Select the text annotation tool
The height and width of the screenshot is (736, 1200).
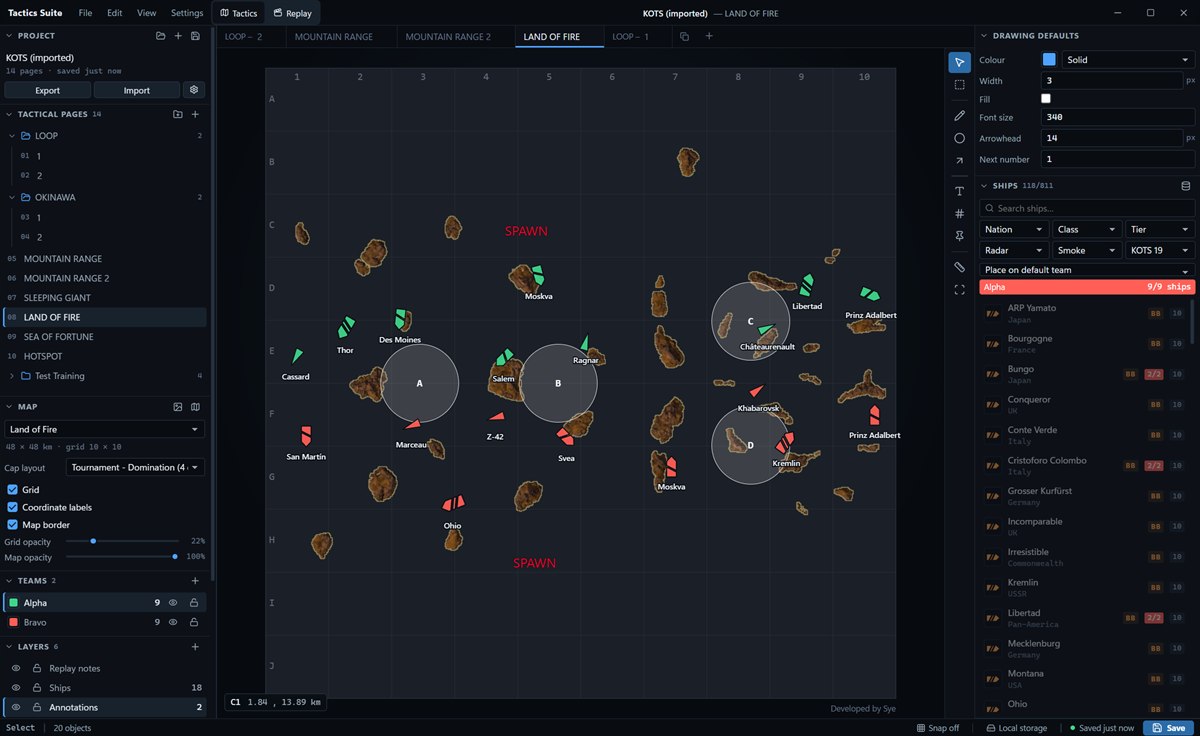959,191
